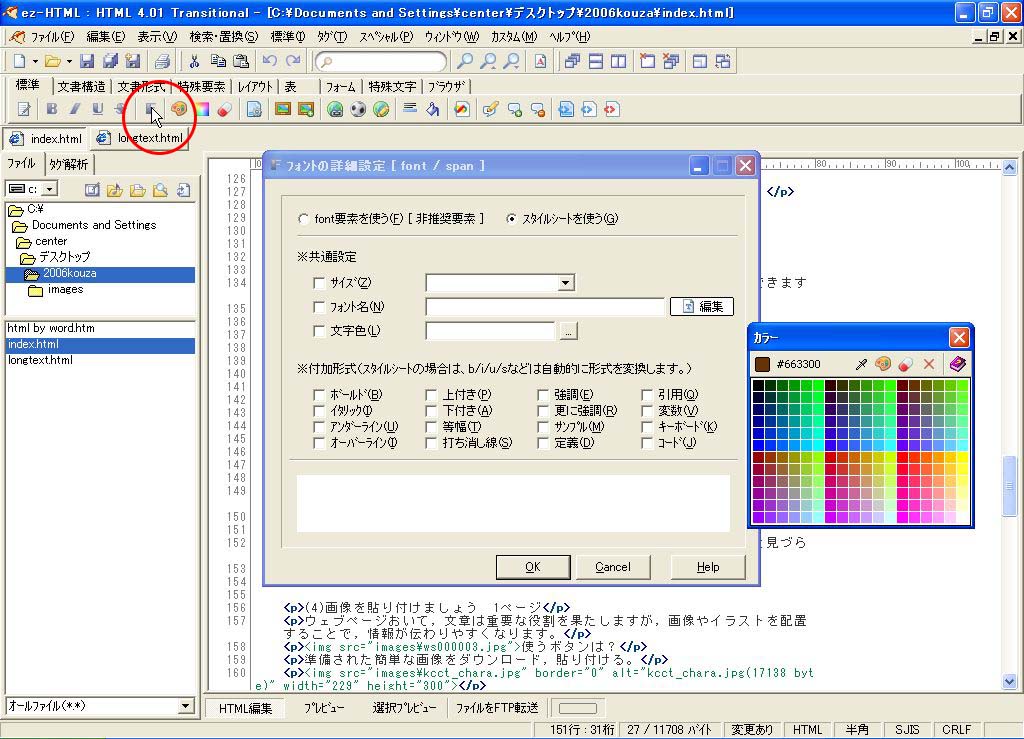Viewport: 1024px width, 739px height.
Task: Click the '...' browse button for 文字色
Action: tap(568, 331)
